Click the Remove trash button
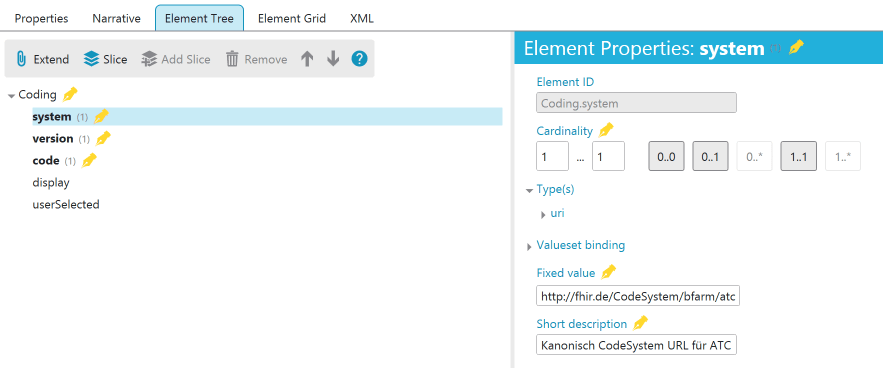Image resolution: width=883 pixels, height=368 pixels. 256,59
